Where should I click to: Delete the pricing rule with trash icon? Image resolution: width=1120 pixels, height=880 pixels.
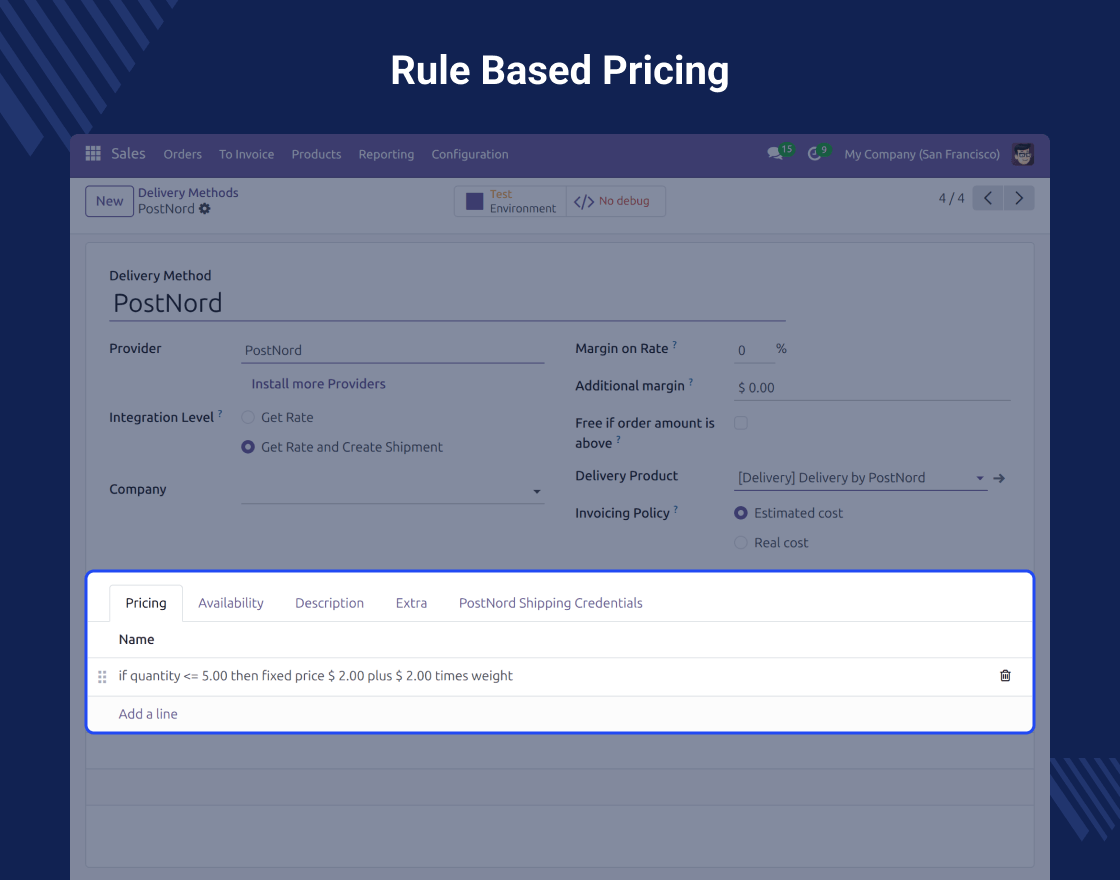click(x=1005, y=676)
